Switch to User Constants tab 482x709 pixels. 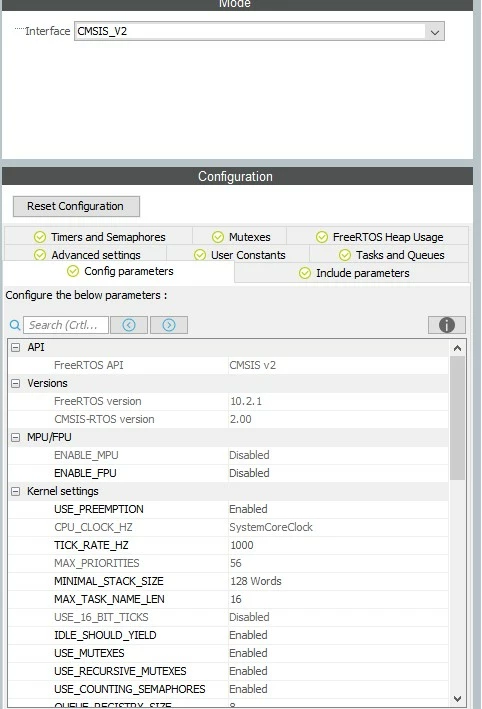(238, 255)
